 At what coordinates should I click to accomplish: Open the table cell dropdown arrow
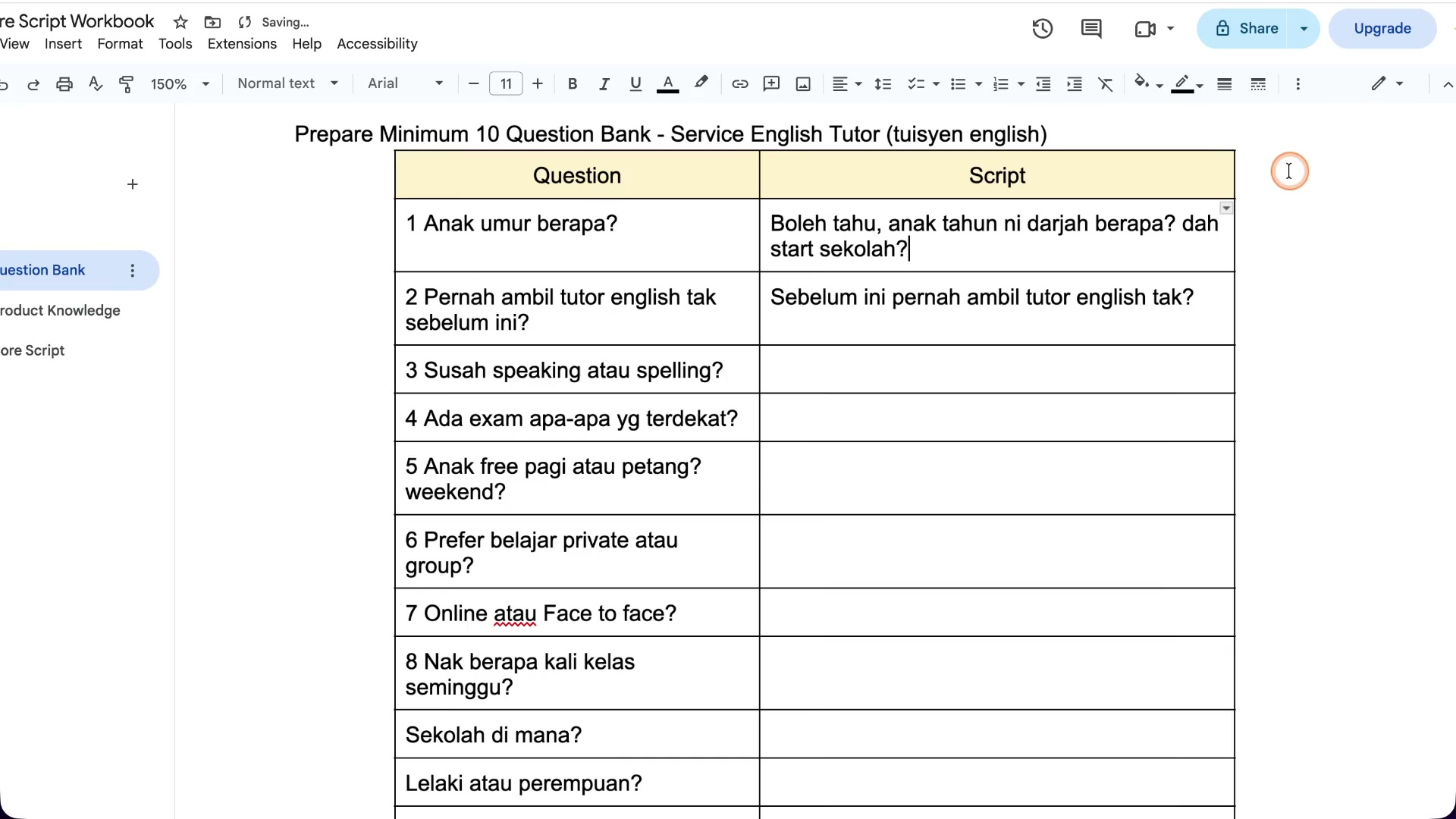click(x=1226, y=208)
